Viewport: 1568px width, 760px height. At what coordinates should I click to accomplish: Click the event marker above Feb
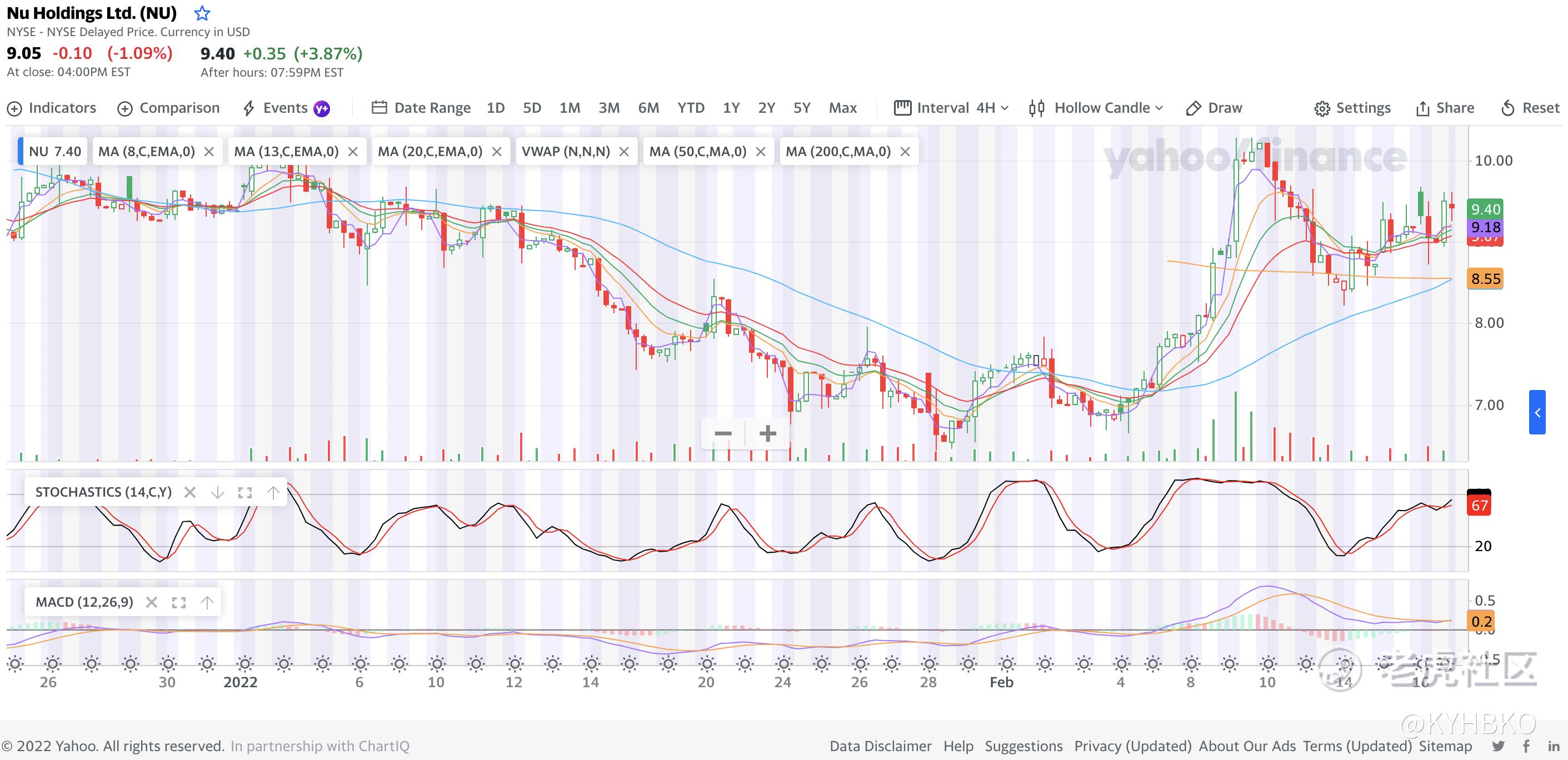tap(1007, 663)
